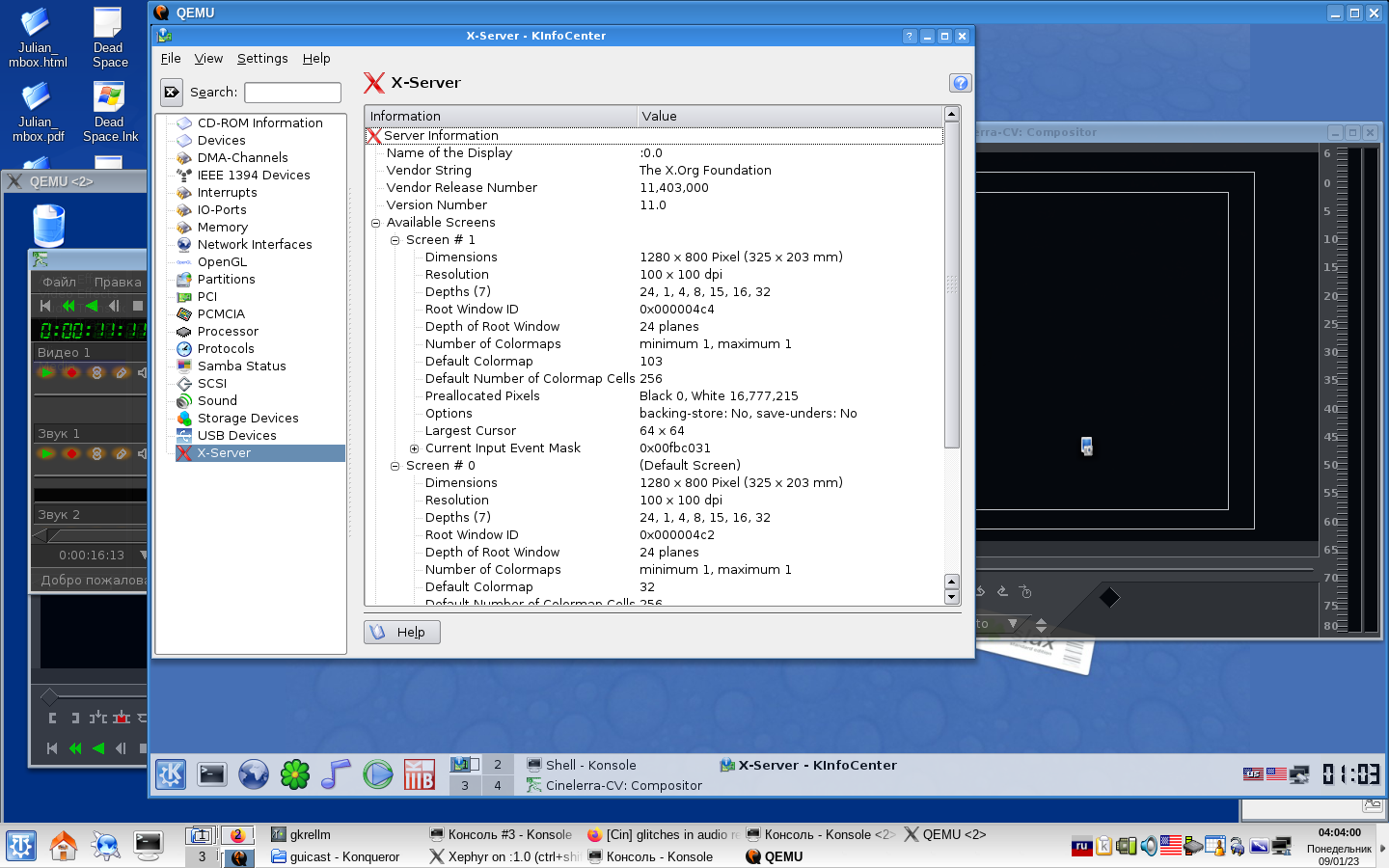Expand Current Input Event Mask node
1389x868 pixels.
pyautogui.click(x=414, y=448)
